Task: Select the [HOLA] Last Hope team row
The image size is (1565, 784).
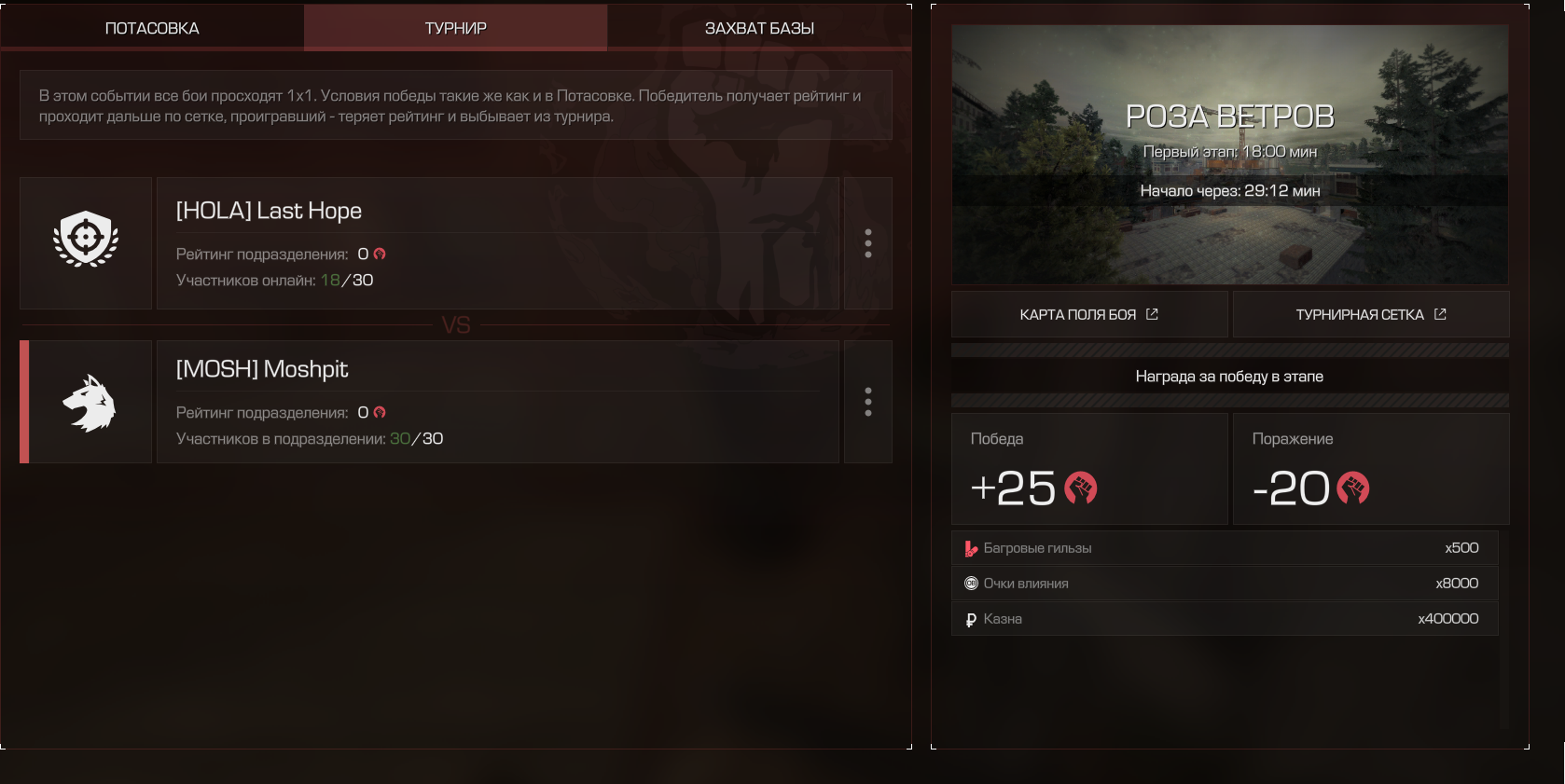Action: coord(498,243)
